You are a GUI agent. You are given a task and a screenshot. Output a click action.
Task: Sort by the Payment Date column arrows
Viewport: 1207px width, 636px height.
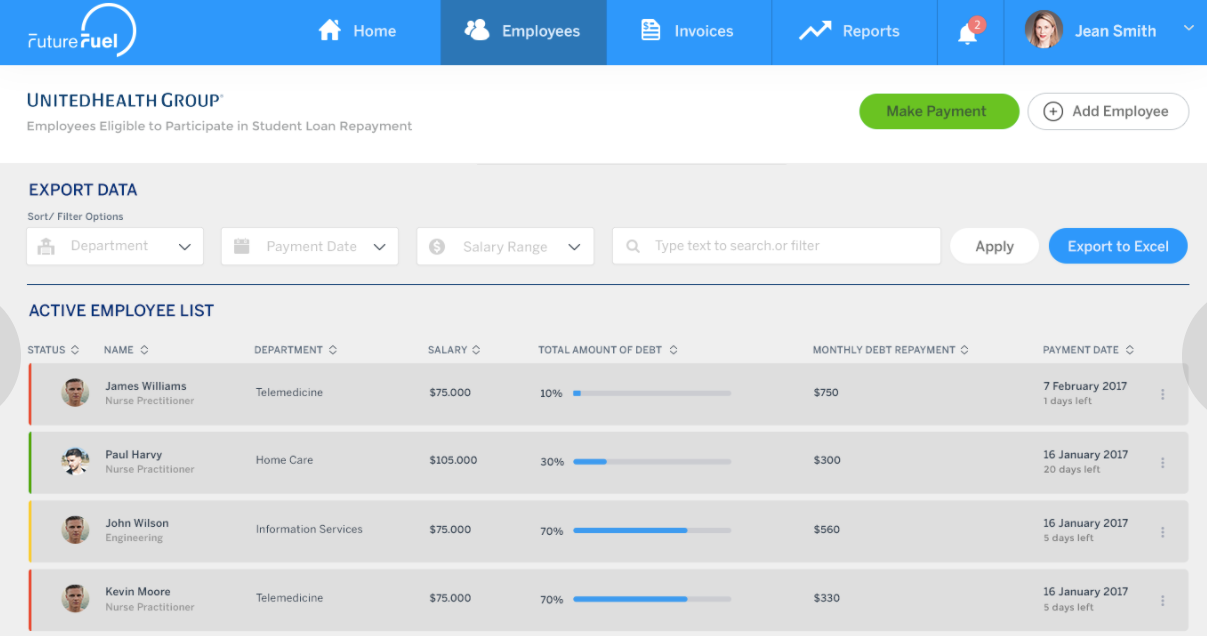(x=1129, y=350)
